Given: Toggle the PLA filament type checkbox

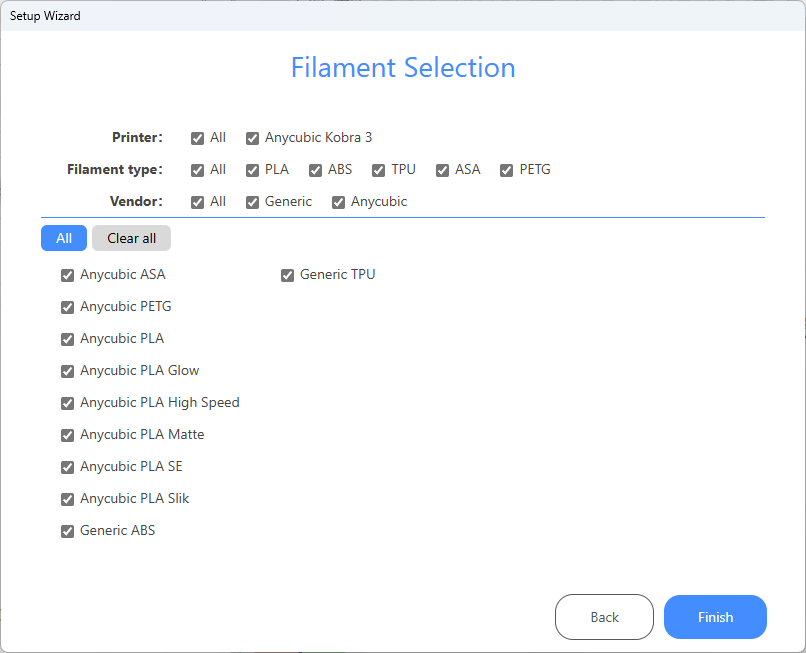Looking at the screenshot, I should pos(253,170).
